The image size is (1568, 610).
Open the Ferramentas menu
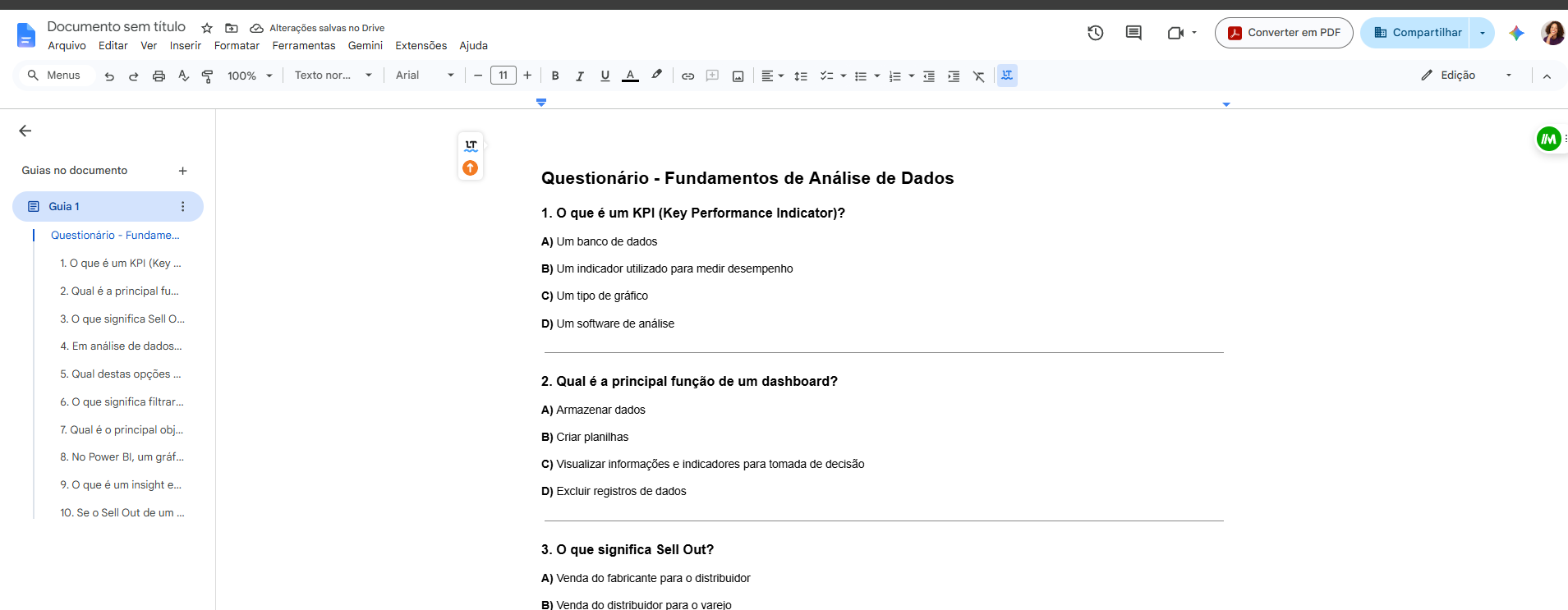pos(304,46)
